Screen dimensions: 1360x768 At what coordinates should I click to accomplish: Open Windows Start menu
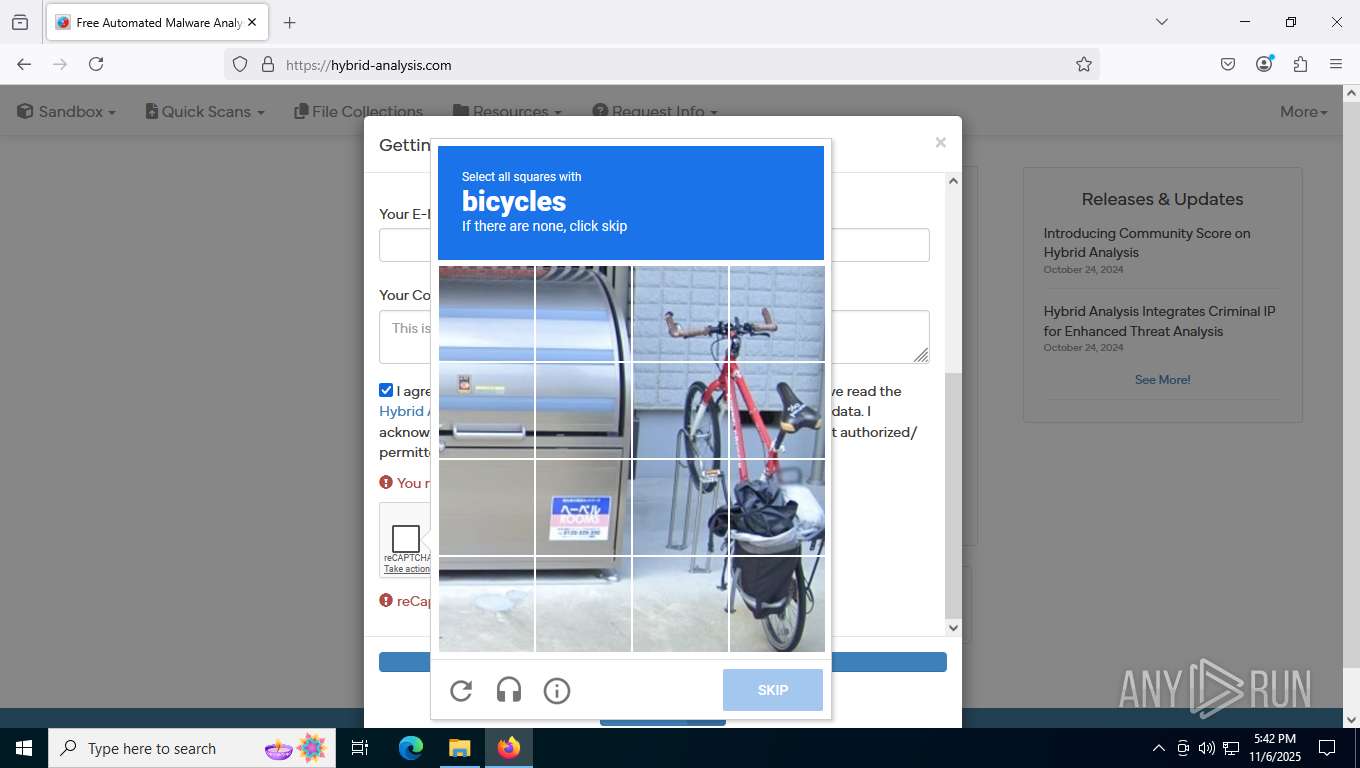tap(24, 748)
